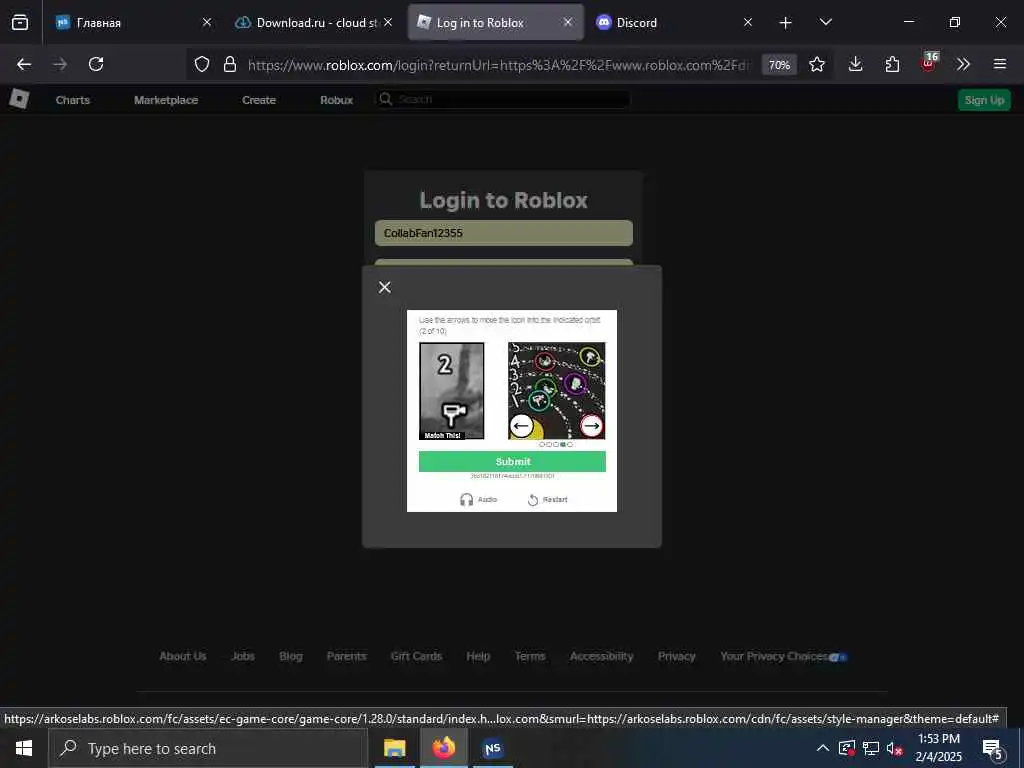This screenshot has height=768, width=1024.
Task: Reset zoom via the 70% indicator
Action: coord(779,65)
